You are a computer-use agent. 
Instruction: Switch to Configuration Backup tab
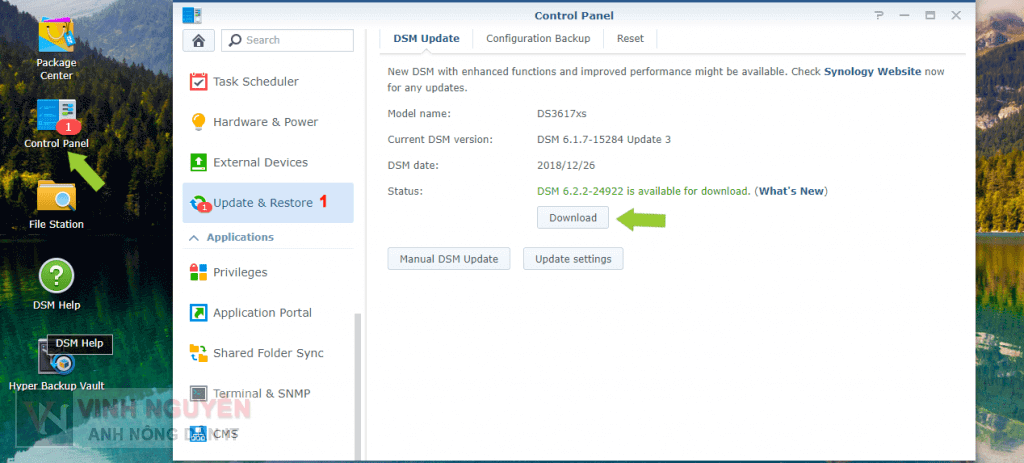pos(538,39)
